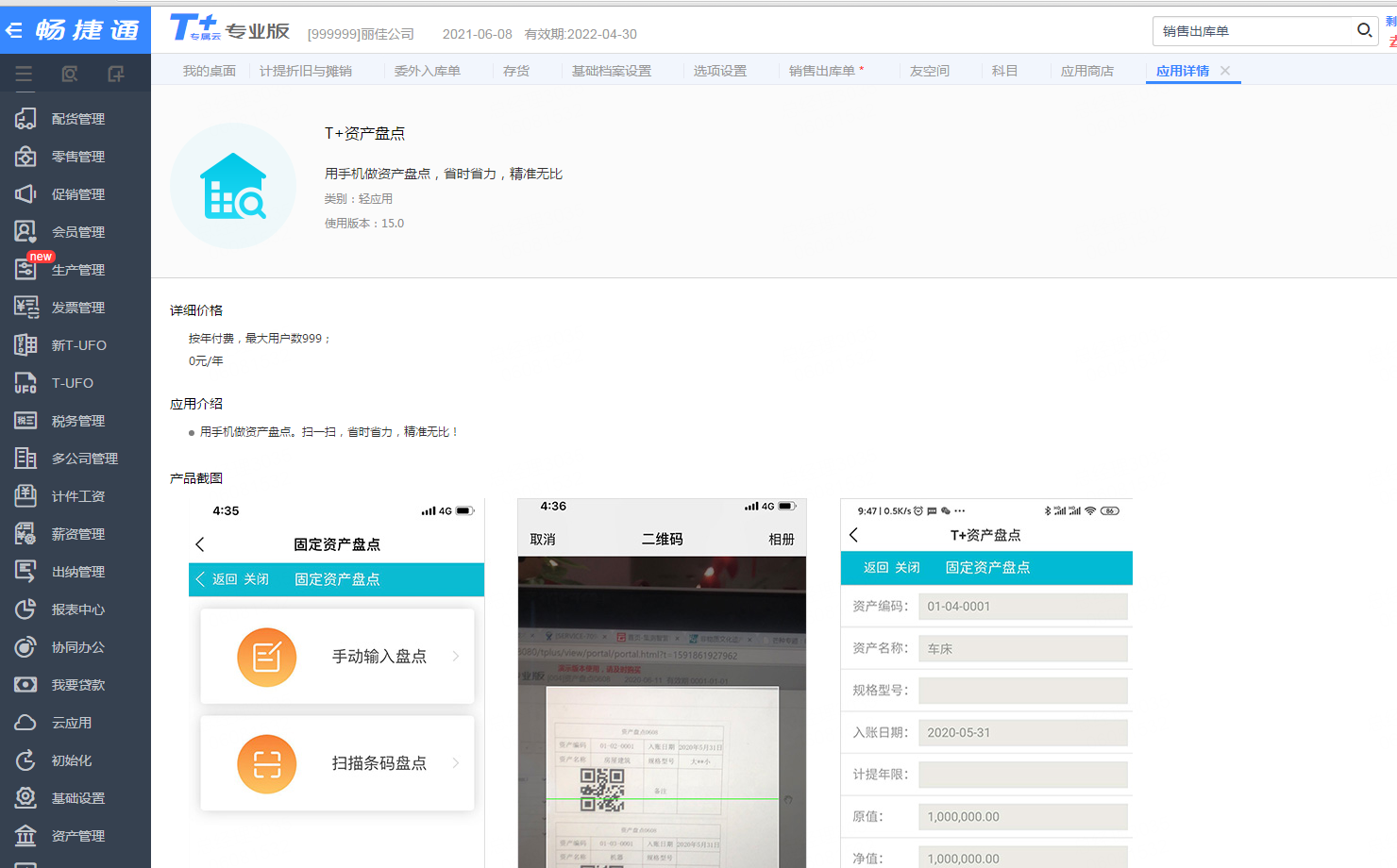This screenshot has width=1397, height=868.
Task: Switch to 销售出库单 tab
Action: click(x=822, y=71)
